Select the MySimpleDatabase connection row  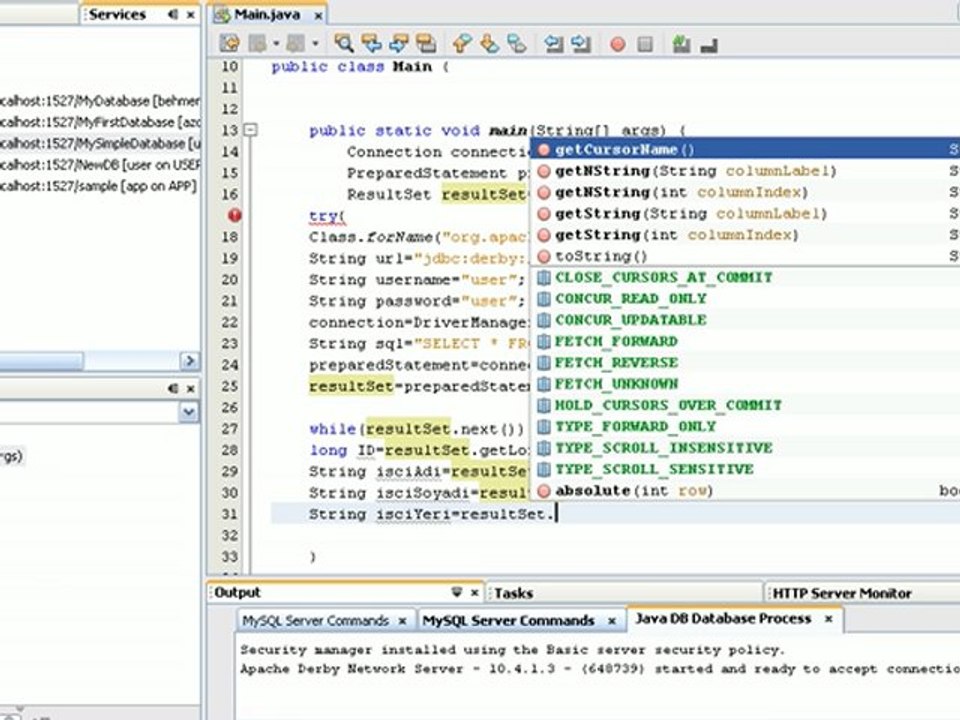100,143
